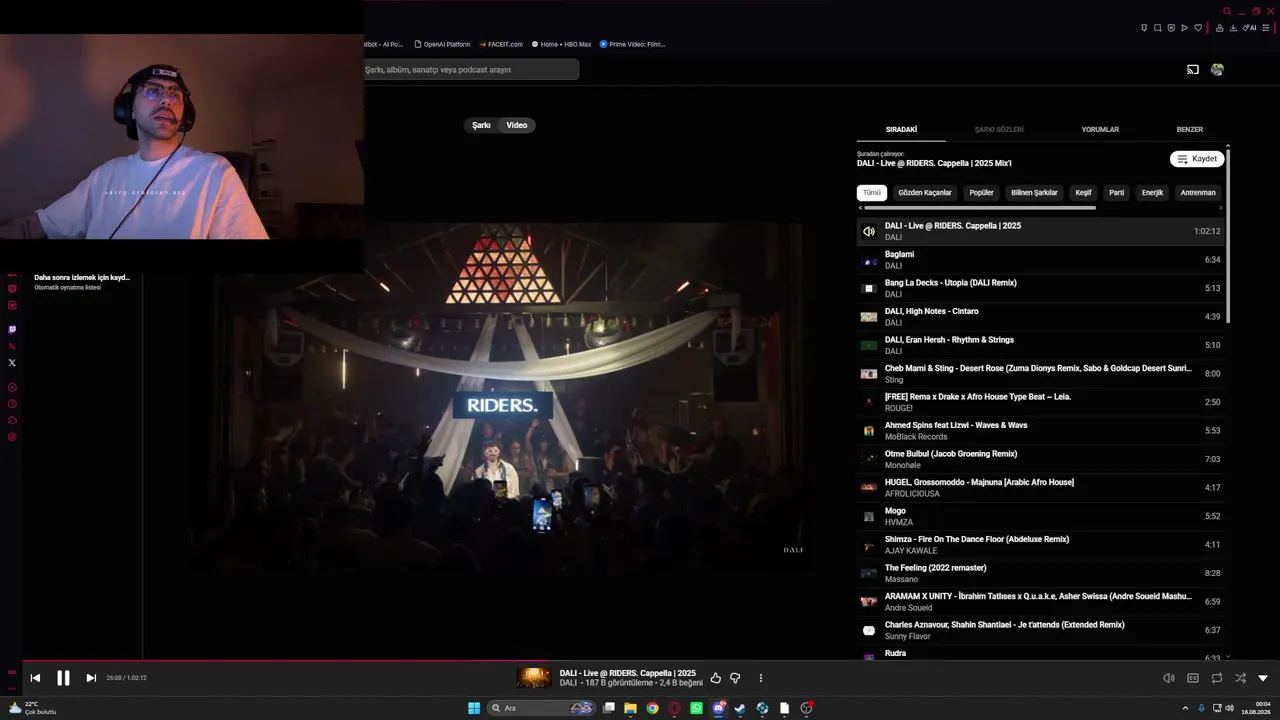This screenshot has height=720, width=1280.
Task: Select the Popüler filter chip
Action: click(982, 193)
